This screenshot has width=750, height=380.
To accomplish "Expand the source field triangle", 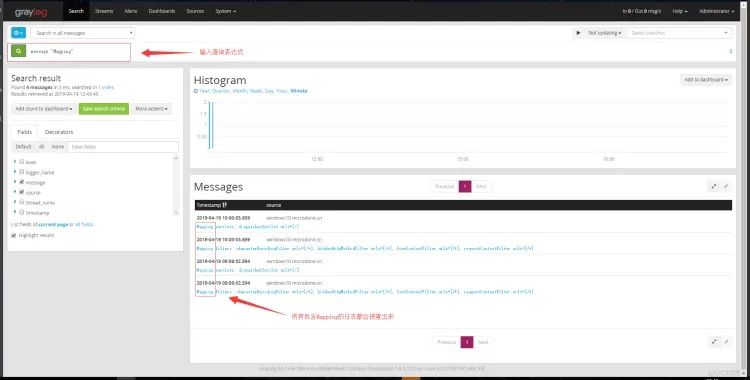I will pyautogui.click(x=15, y=192).
